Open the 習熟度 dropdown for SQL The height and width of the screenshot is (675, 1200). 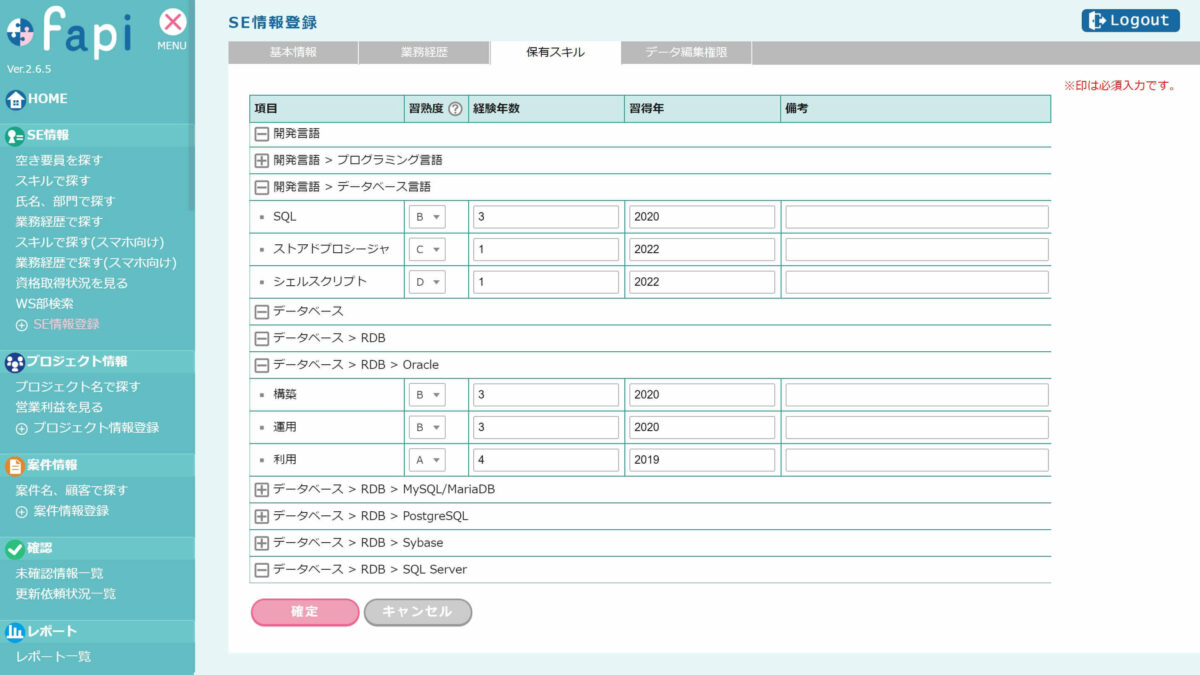click(x=427, y=217)
